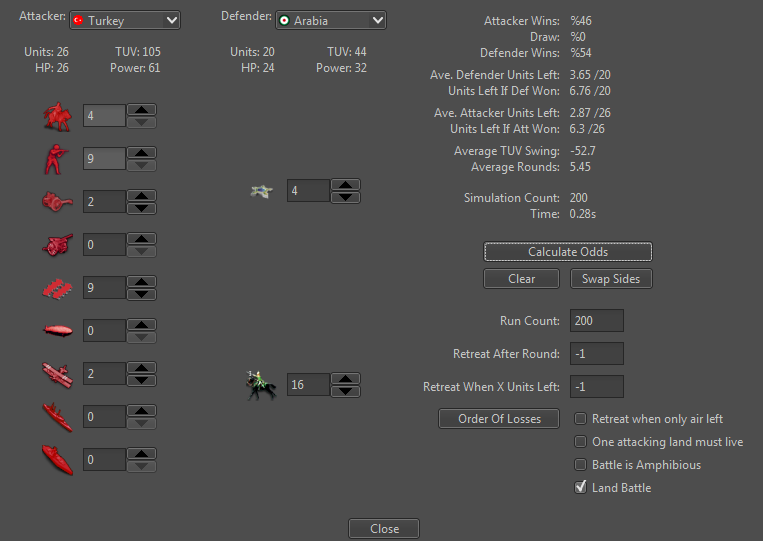This screenshot has width=763, height=541.
Task: Click the red battleship icon
Action: (57, 460)
